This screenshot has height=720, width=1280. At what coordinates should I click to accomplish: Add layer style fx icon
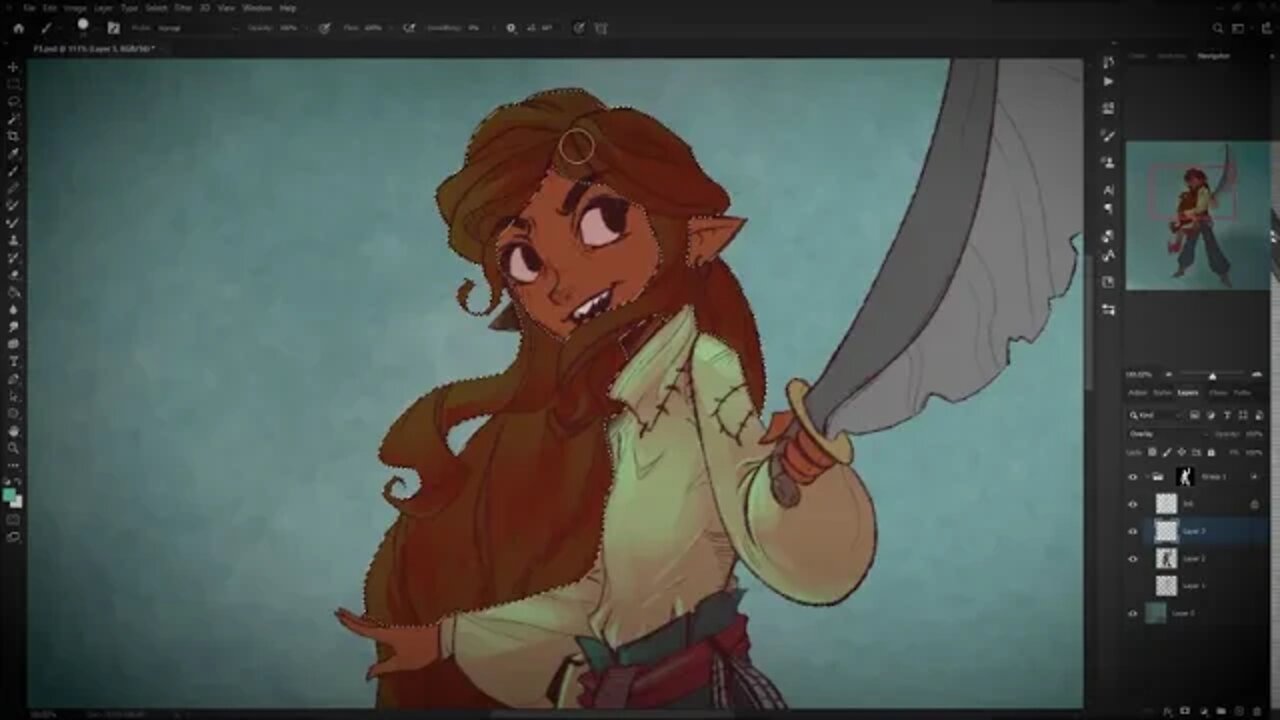coord(1167,711)
